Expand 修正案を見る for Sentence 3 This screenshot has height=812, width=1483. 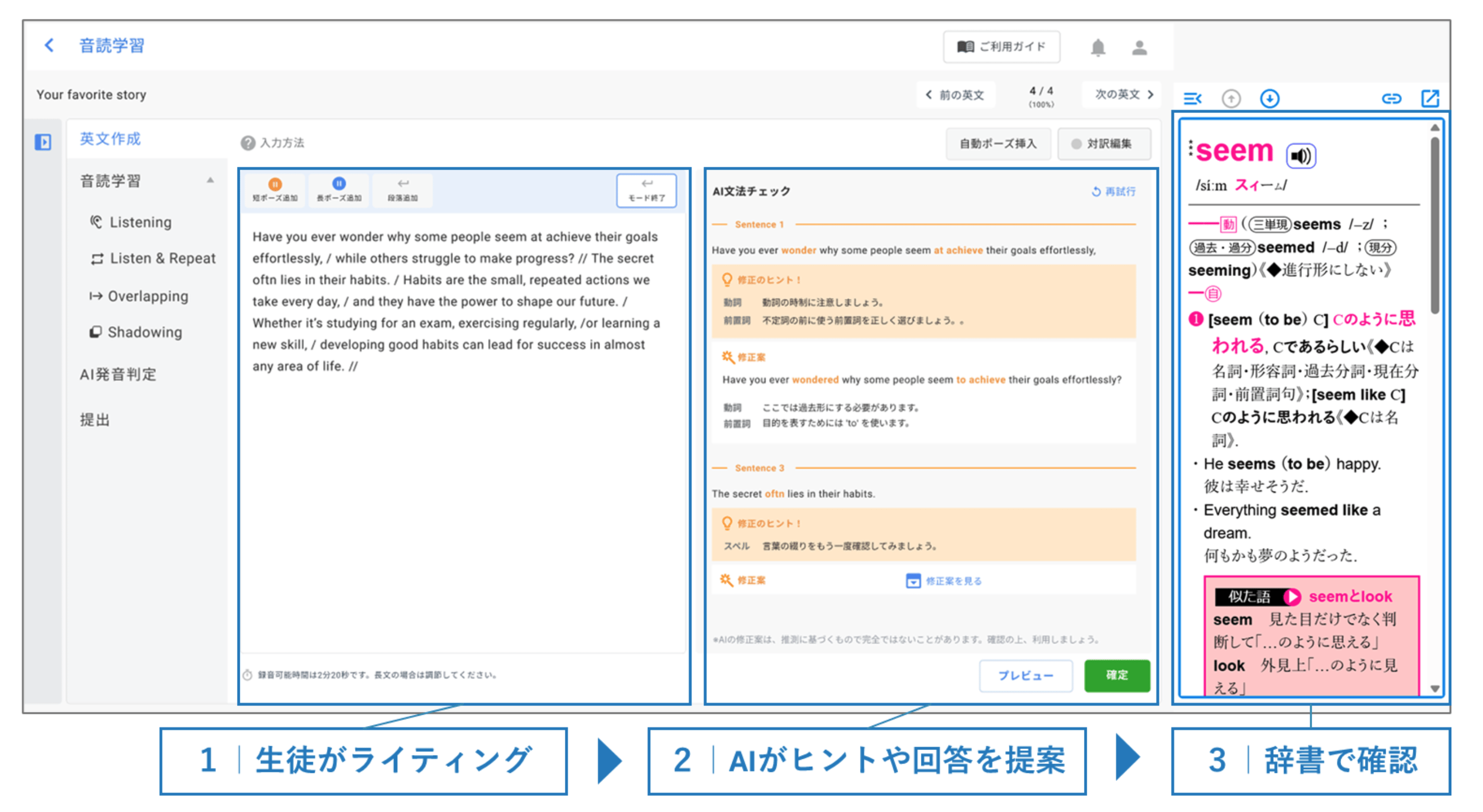coord(944,580)
